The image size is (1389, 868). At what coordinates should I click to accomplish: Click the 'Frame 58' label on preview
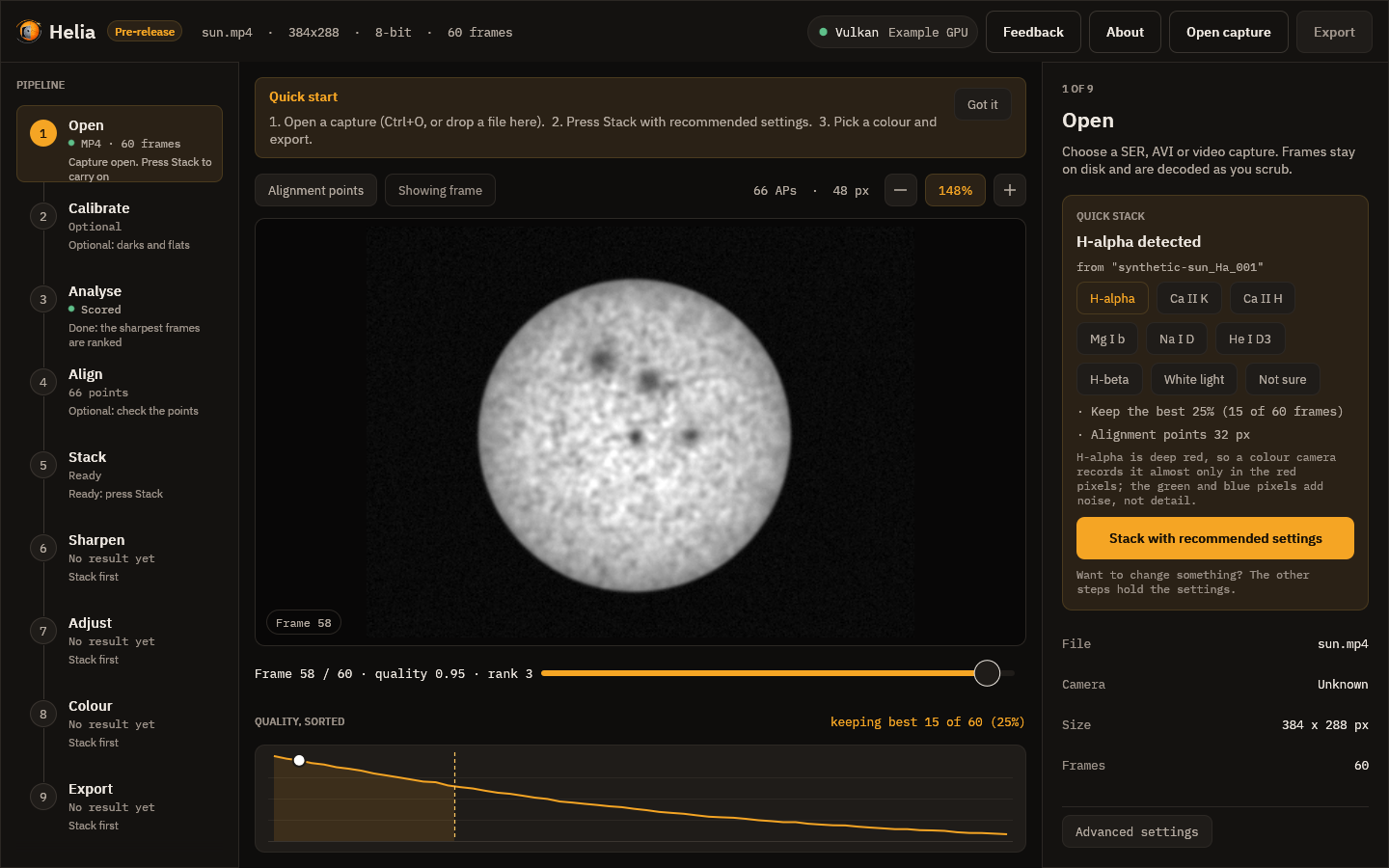(x=304, y=623)
